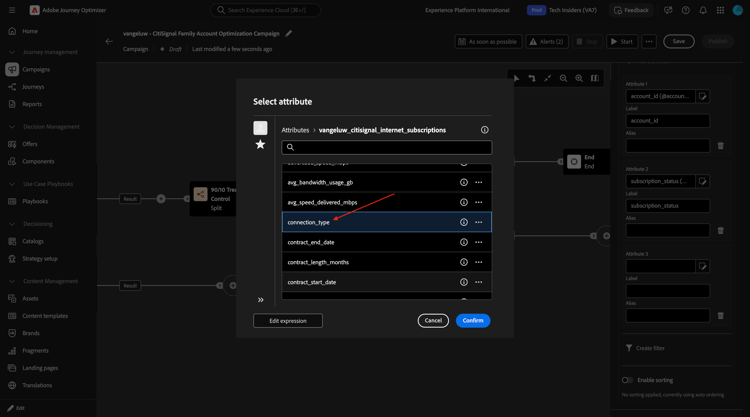This screenshot has height=417, width=750.
Task: Edit campaign name with pencil icon
Action: pos(288,33)
